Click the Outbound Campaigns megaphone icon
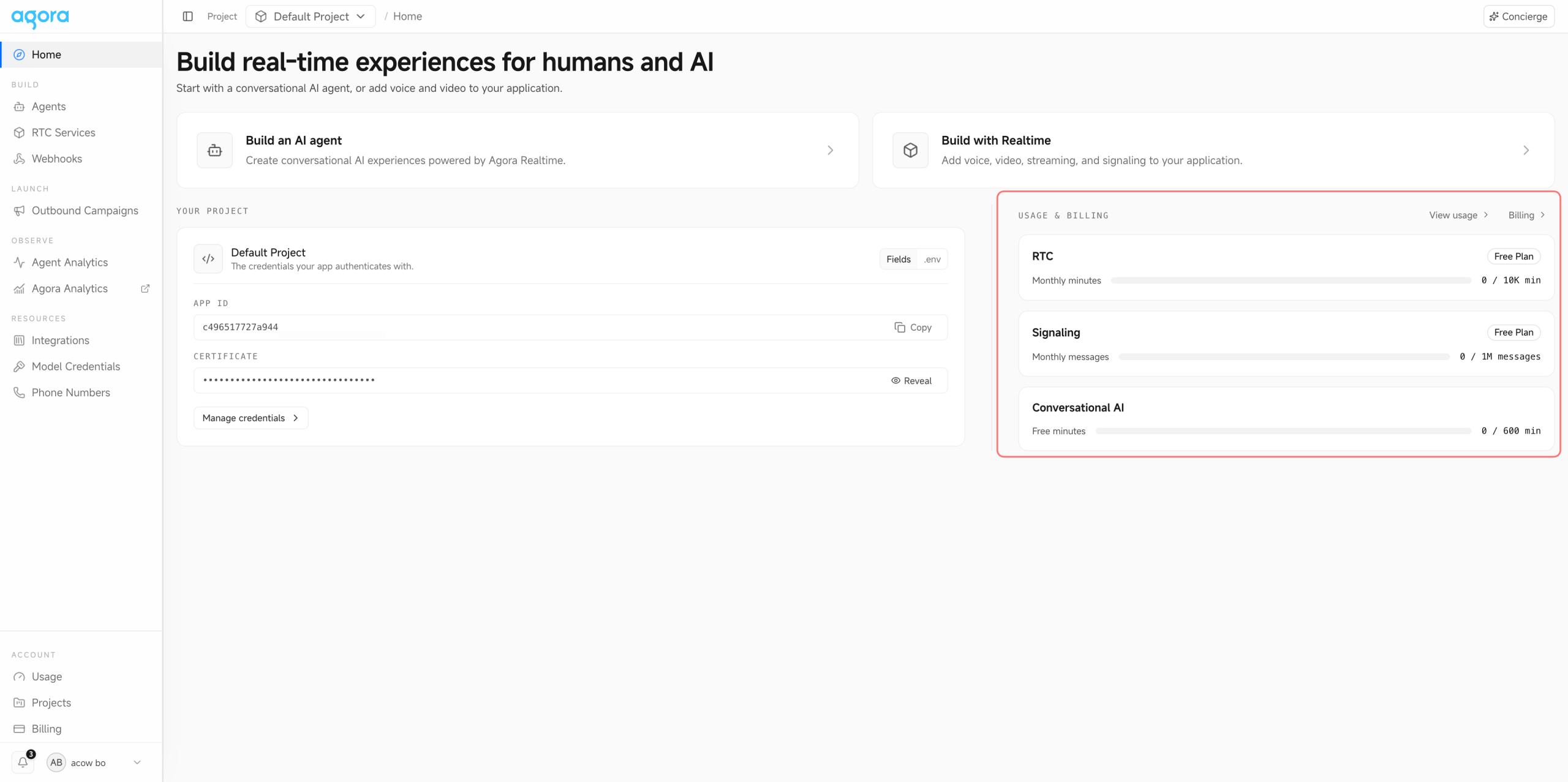The width and height of the screenshot is (1568, 782). [19, 211]
